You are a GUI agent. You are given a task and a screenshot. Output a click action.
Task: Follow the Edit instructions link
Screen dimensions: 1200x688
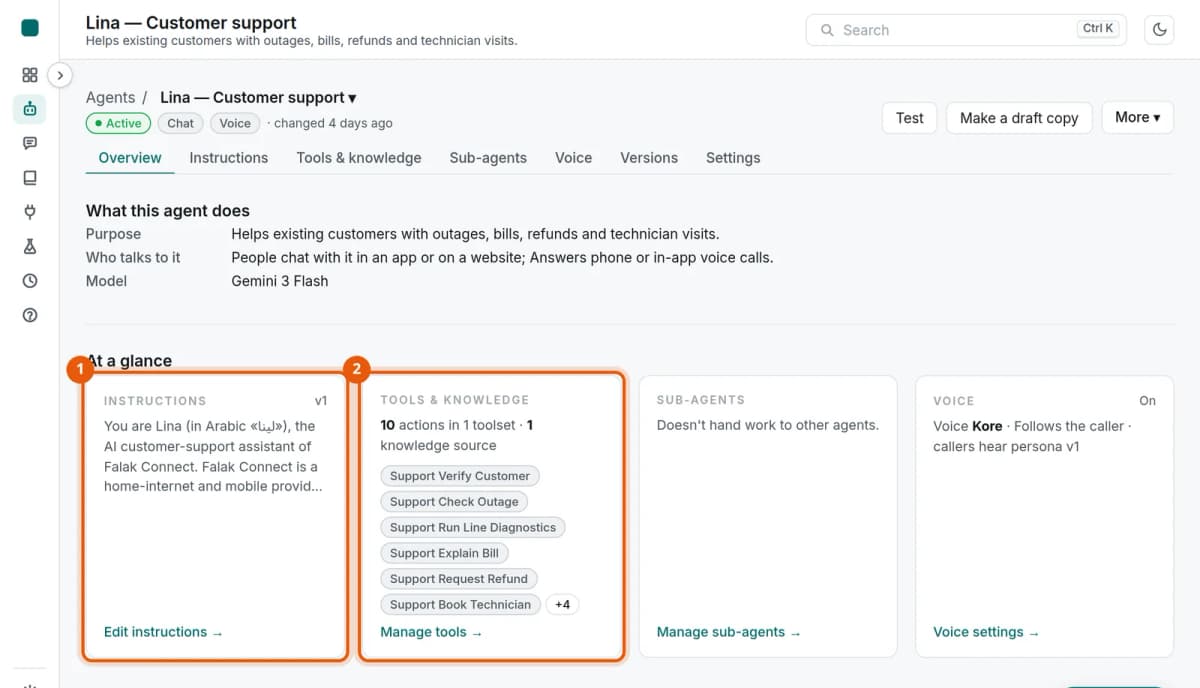click(x=163, y=632)
